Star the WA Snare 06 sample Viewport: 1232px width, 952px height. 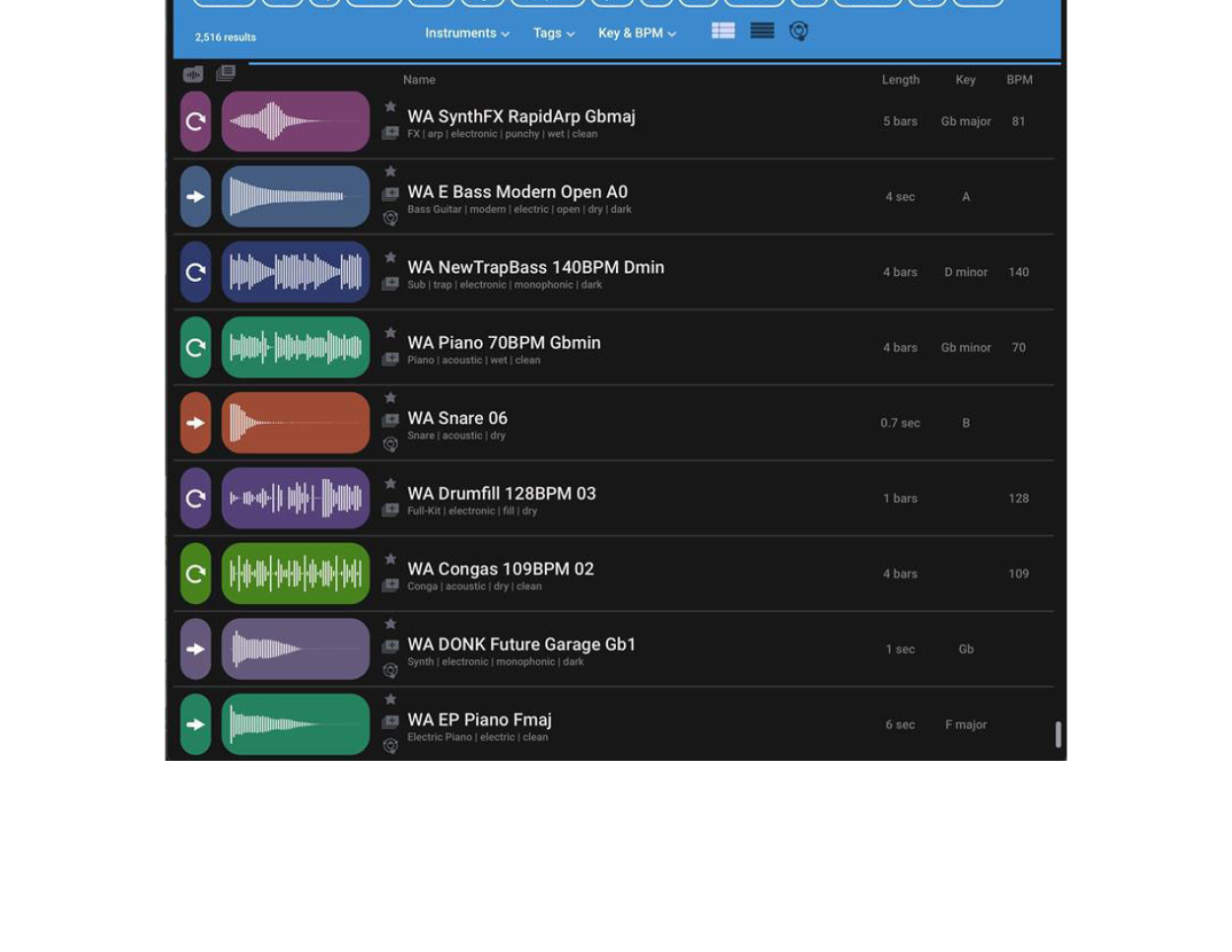point(390,398)
